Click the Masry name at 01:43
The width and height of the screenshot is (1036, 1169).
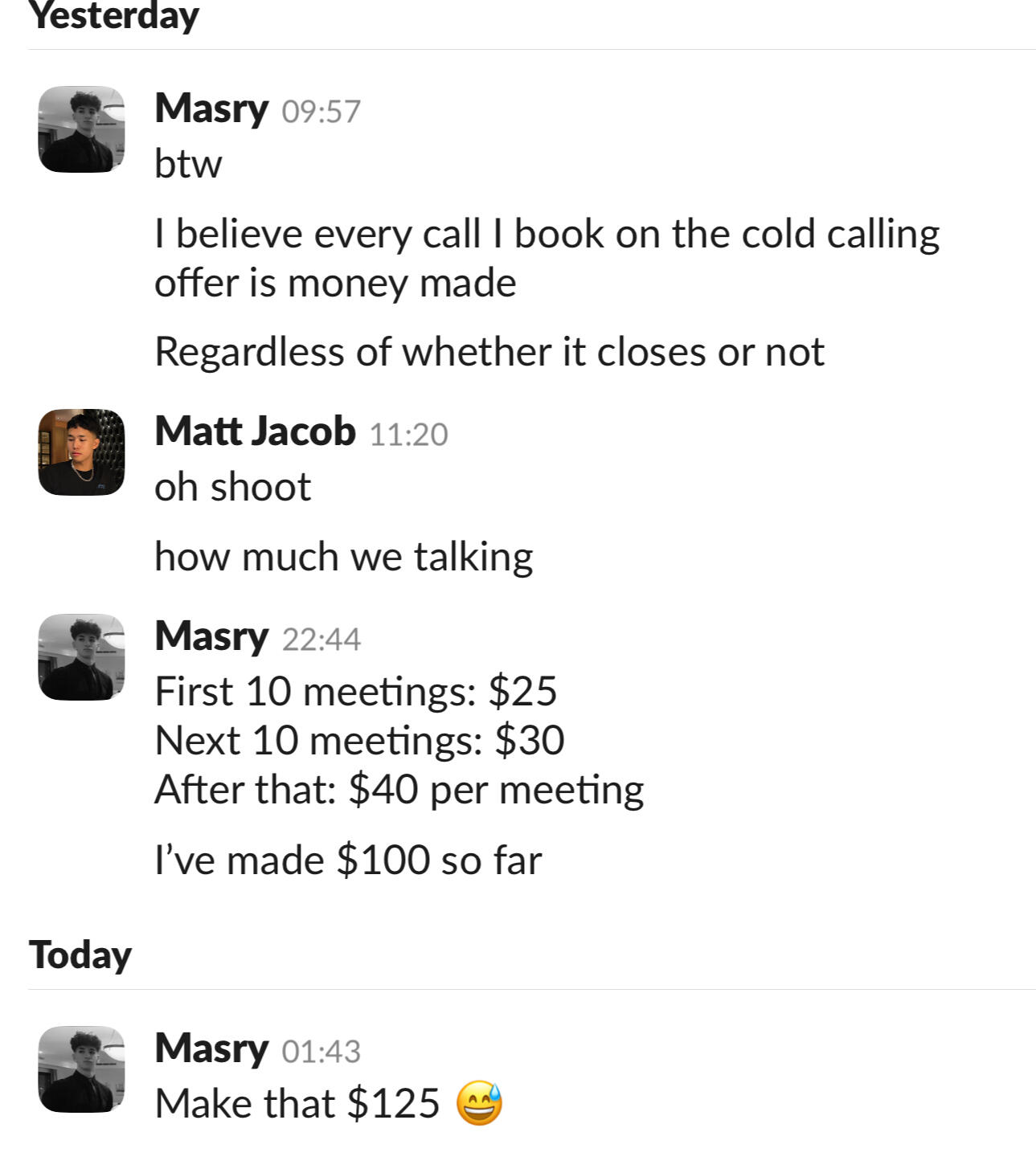point(211,1048)
